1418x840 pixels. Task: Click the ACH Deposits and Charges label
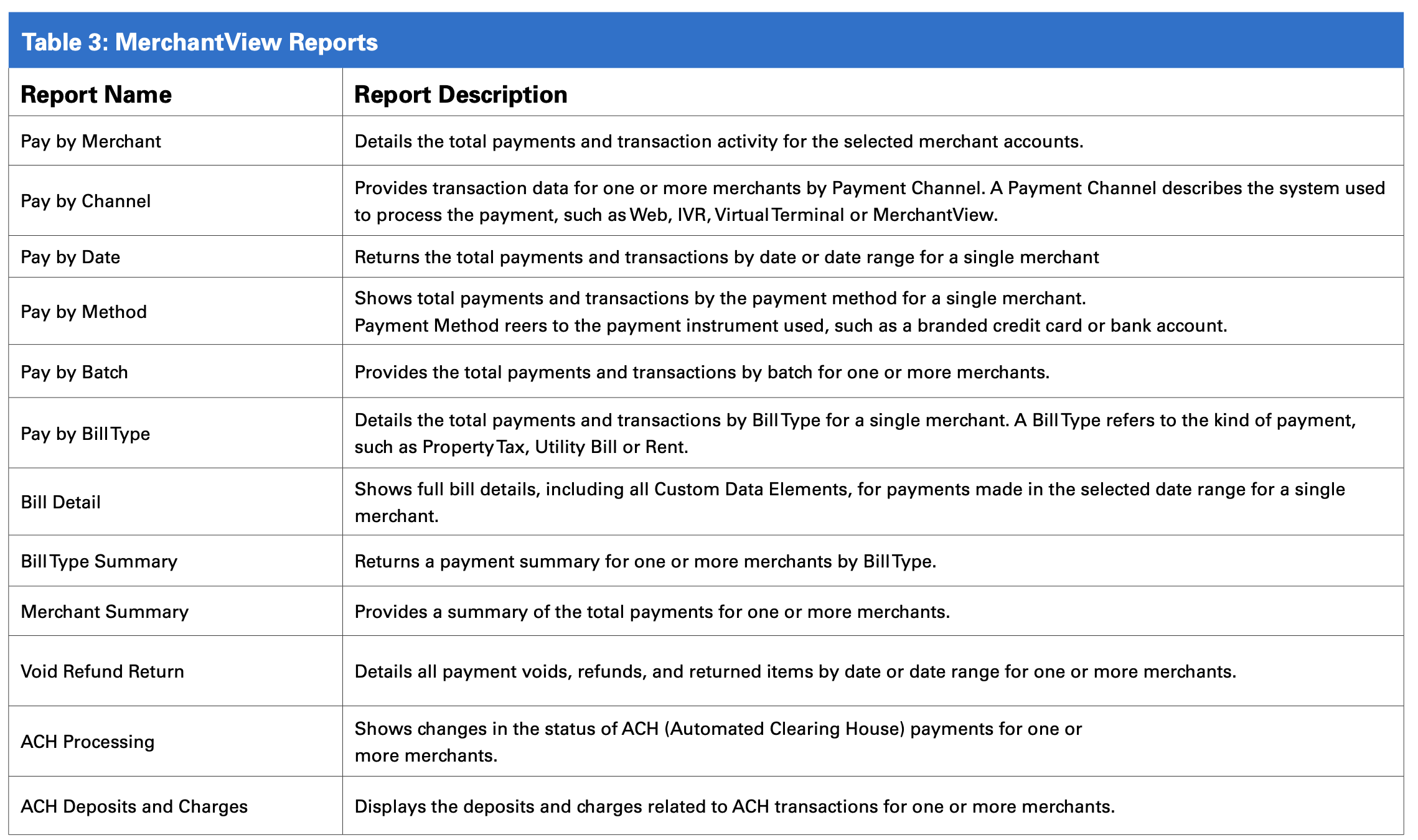(x=134, y=806)
